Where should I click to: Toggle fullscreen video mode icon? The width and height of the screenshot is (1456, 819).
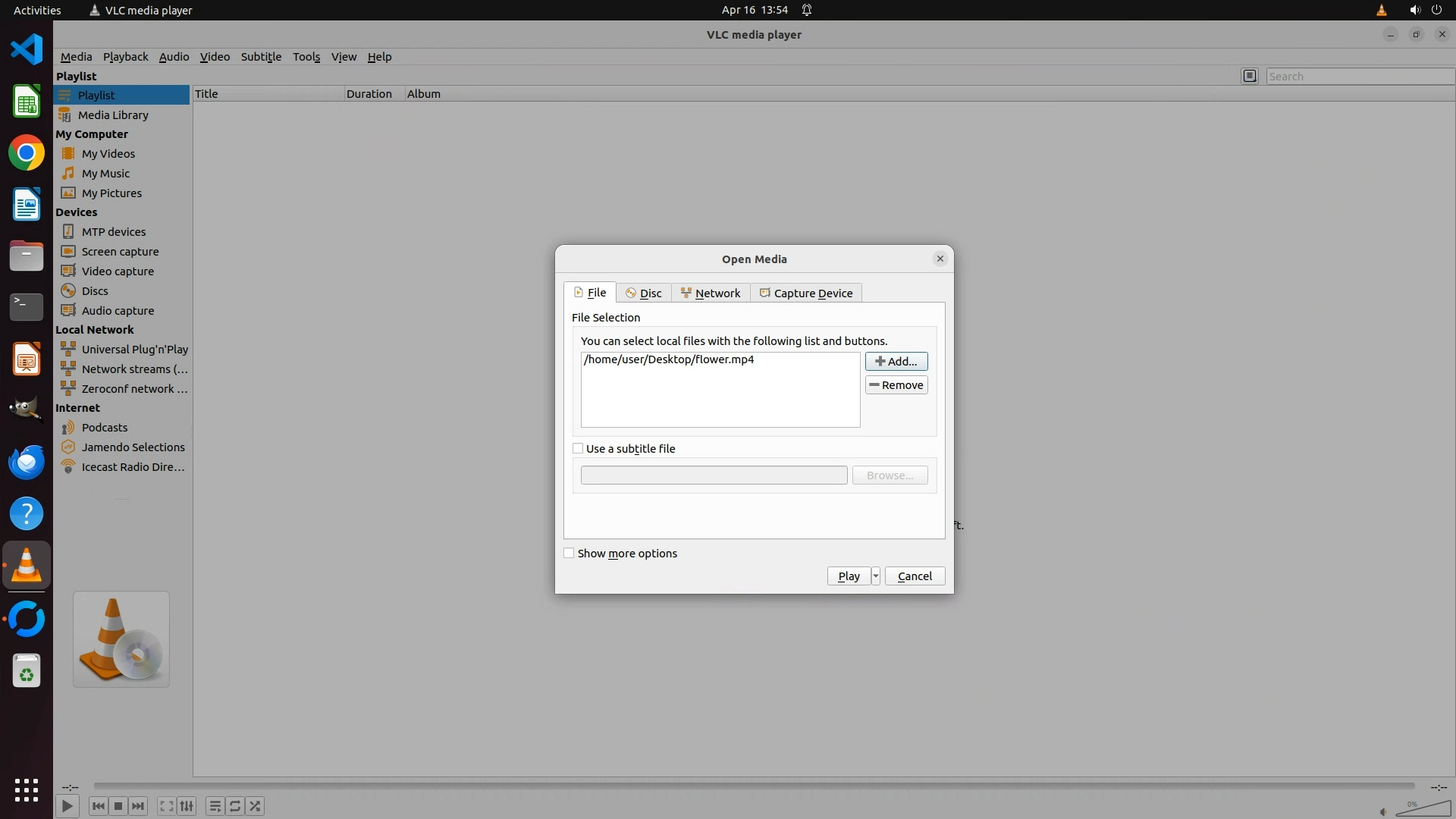click(x=166, y=806)
